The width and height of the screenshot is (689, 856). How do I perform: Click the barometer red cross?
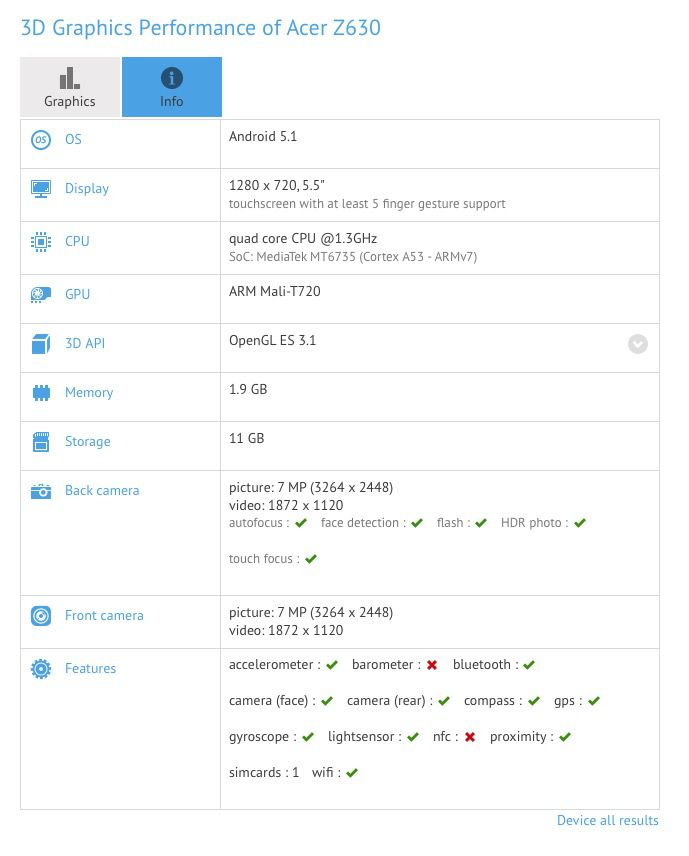(x=432, y=665)
